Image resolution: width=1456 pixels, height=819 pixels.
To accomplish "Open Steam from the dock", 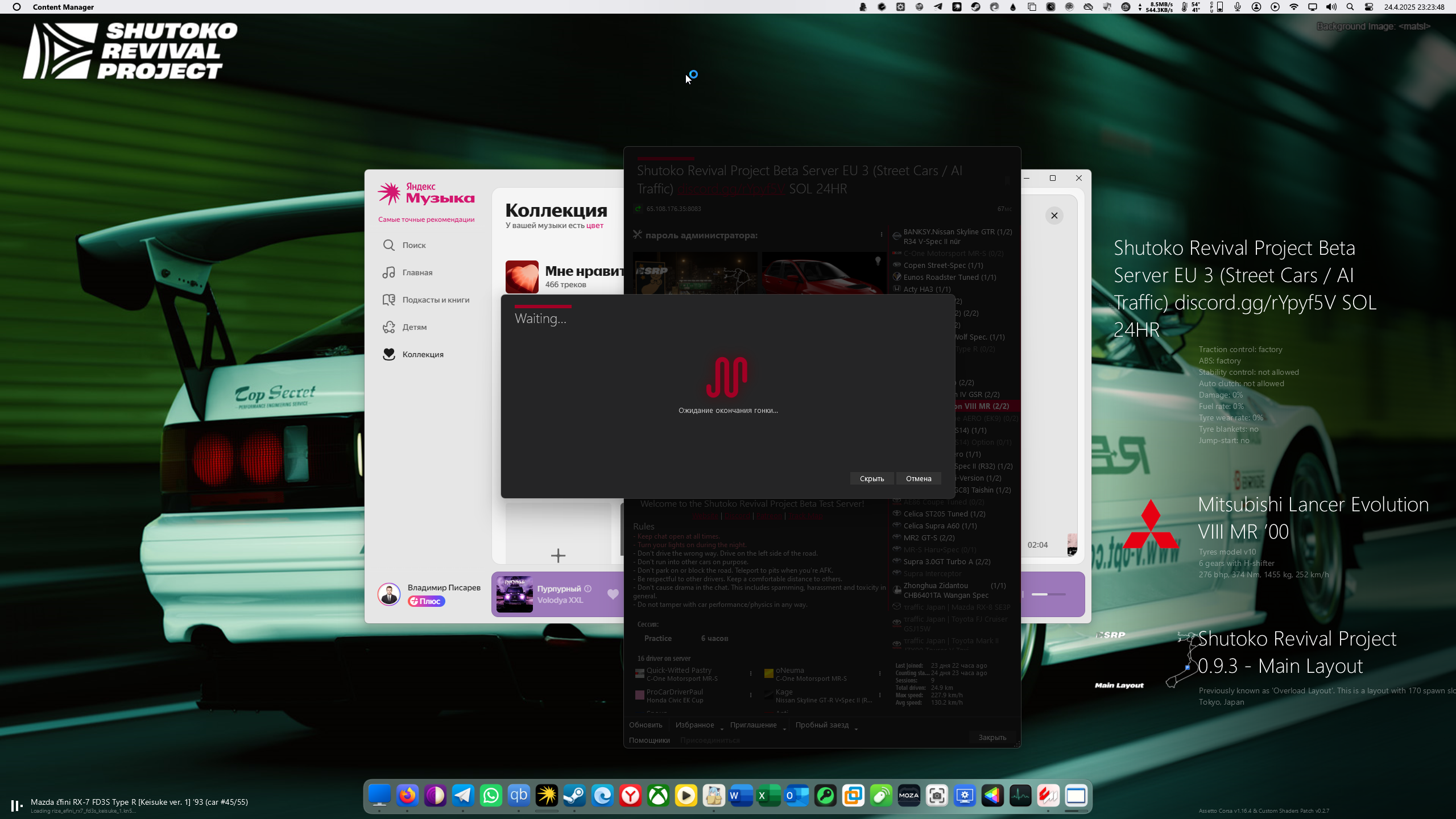I will click(x=574, y=795).
